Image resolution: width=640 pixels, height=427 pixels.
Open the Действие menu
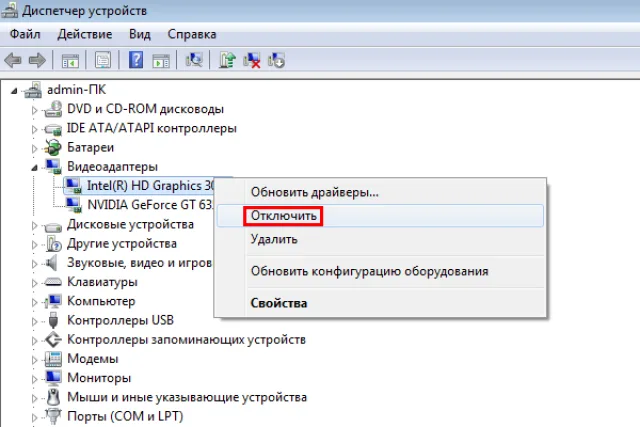[x=84, y=34]
